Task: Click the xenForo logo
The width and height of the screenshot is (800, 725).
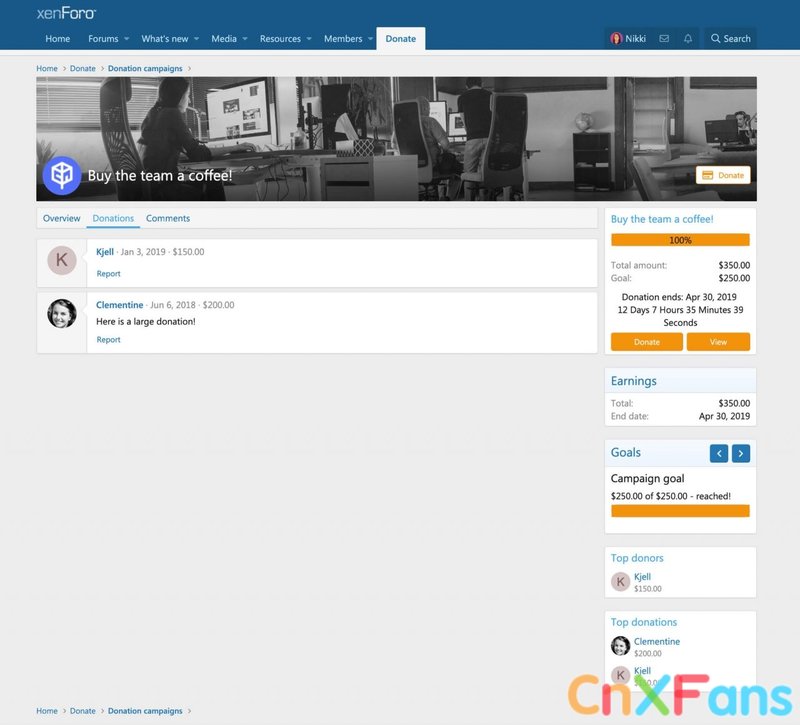Action: [x=66, y=13]
